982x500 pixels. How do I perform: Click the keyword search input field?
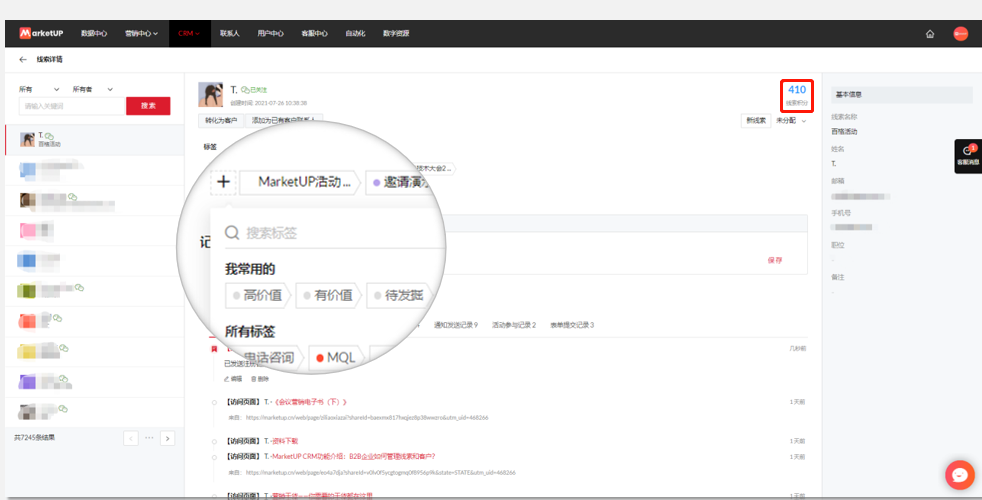[70, 106]
